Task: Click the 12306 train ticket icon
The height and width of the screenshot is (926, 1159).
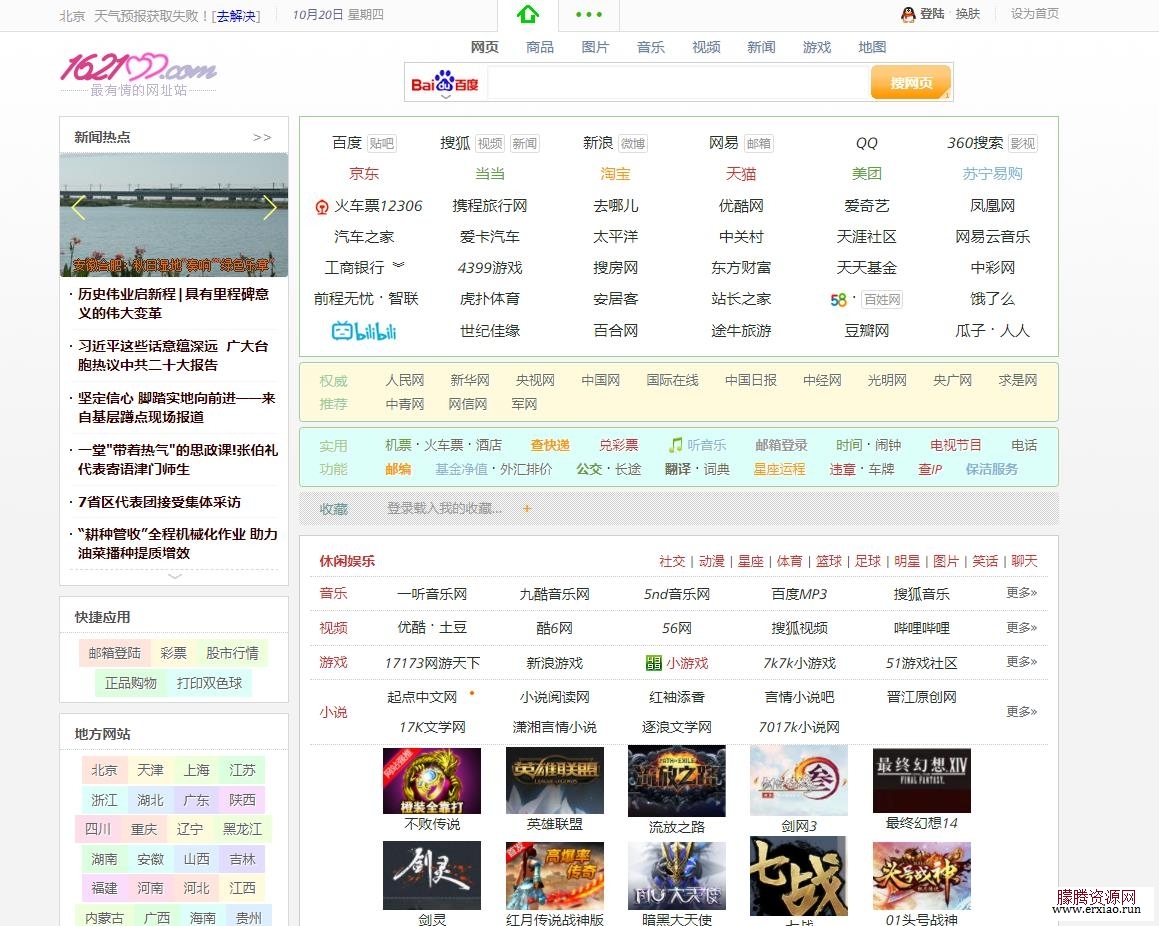Action: [x=322, y=207]
